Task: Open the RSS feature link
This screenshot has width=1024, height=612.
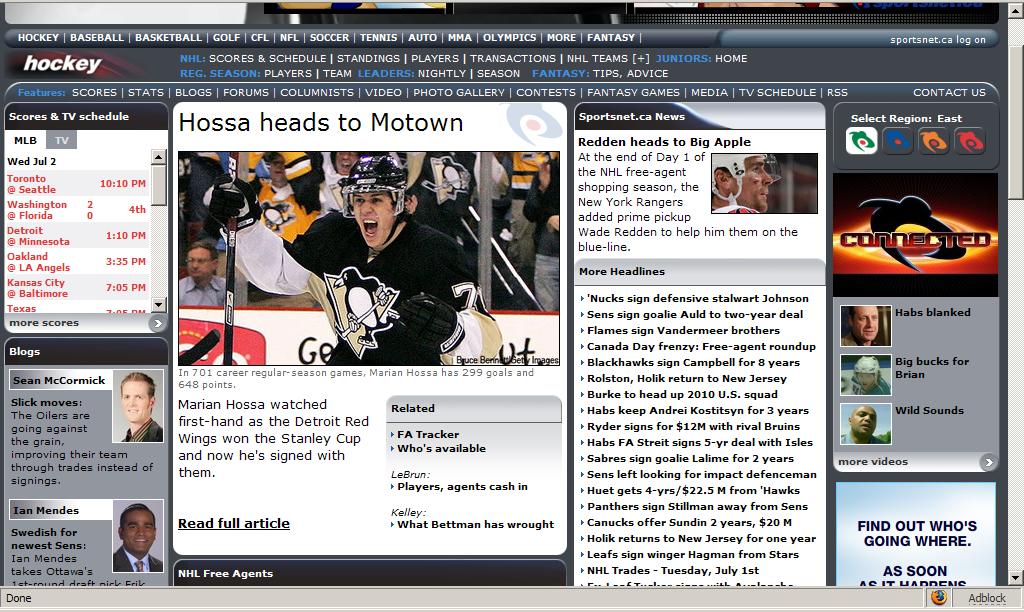Action: tap(837, 92)
